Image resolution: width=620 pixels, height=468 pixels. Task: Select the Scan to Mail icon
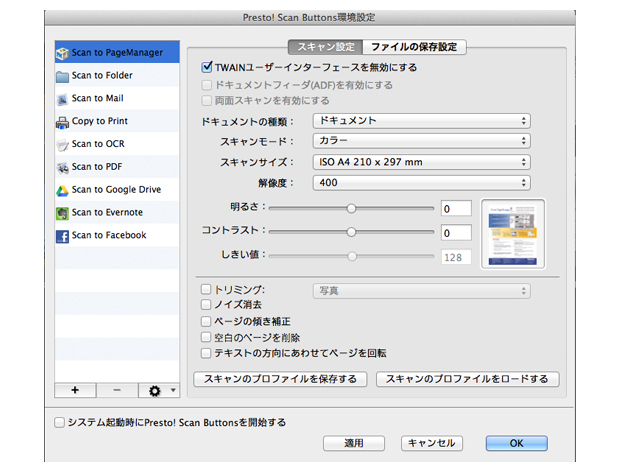click(x=62, y=99)
